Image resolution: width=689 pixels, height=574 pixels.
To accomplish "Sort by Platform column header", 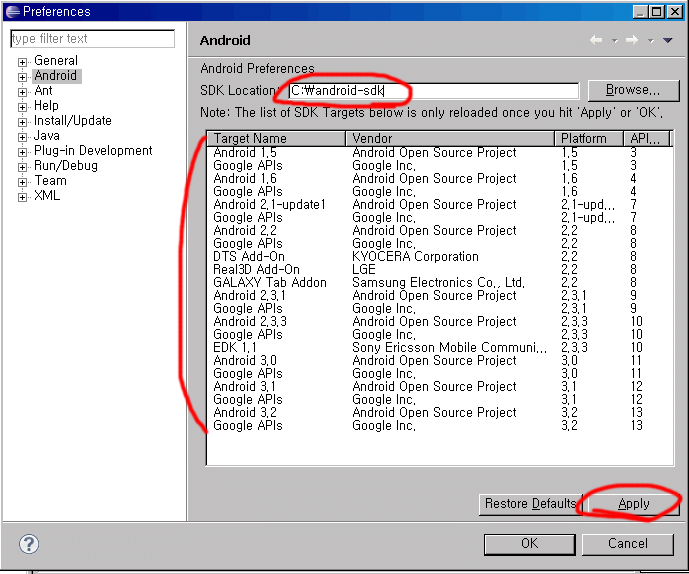I will click(x=589, y=138).
